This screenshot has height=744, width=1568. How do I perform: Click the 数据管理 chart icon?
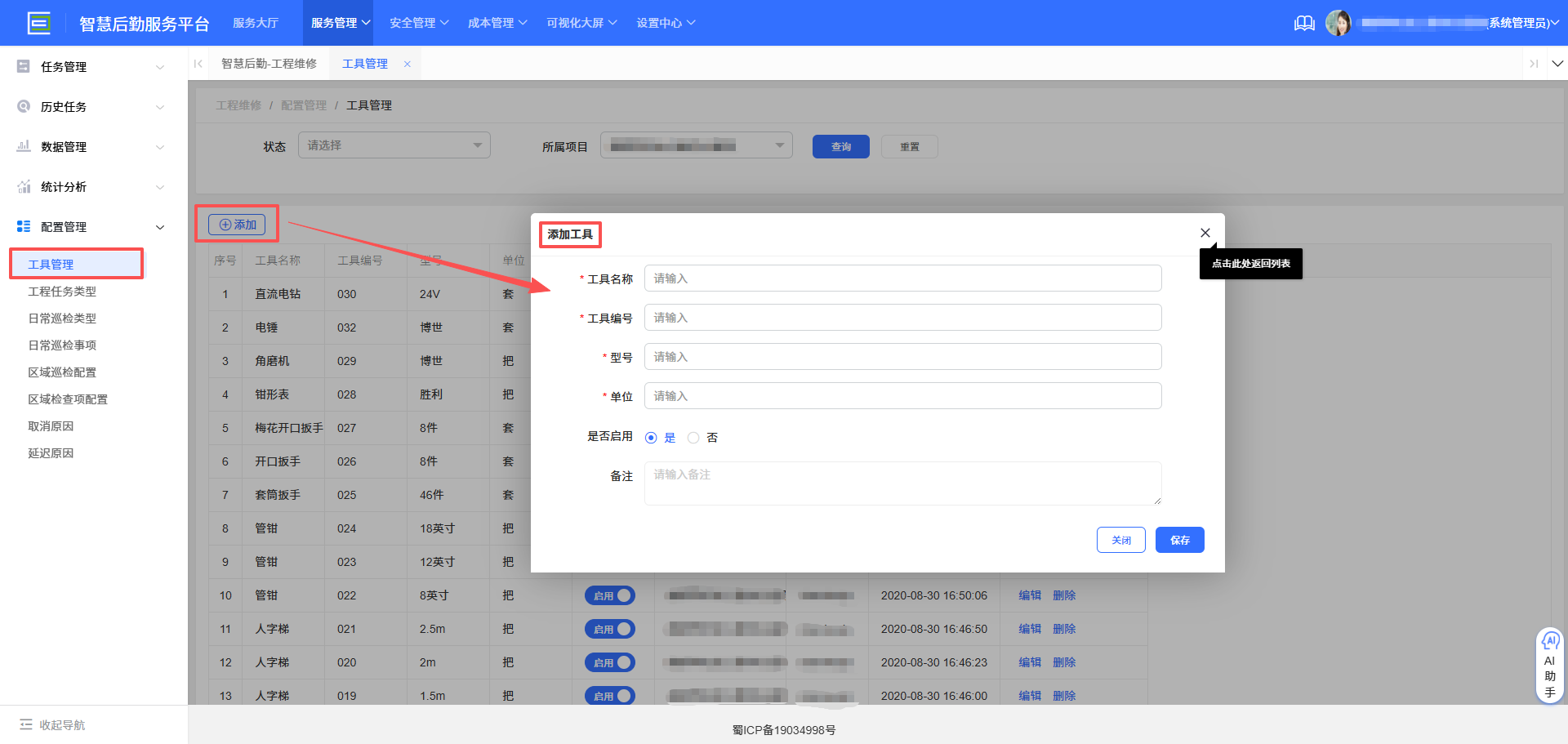point(23,146)
